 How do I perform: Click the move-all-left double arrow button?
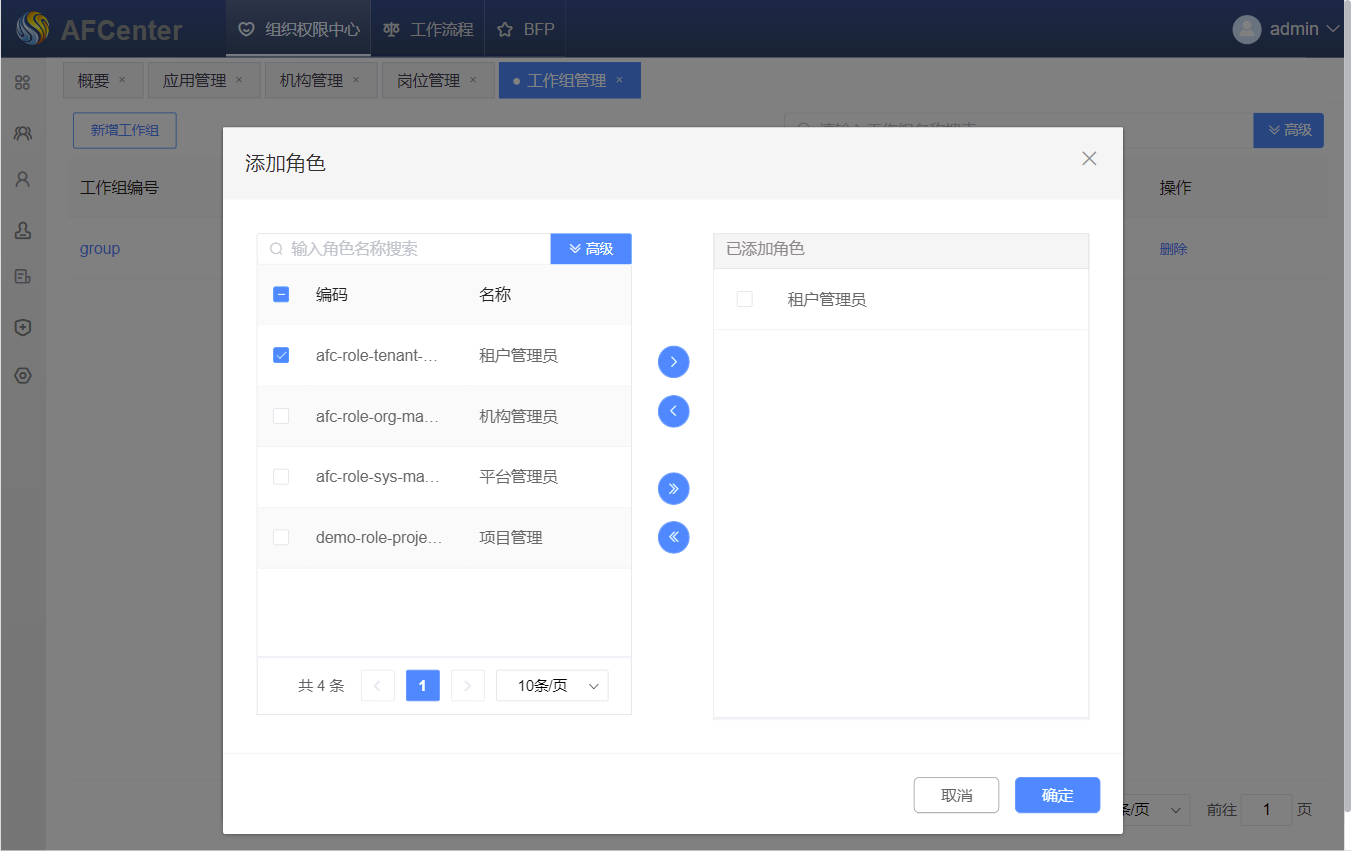(x=673, y=537)
